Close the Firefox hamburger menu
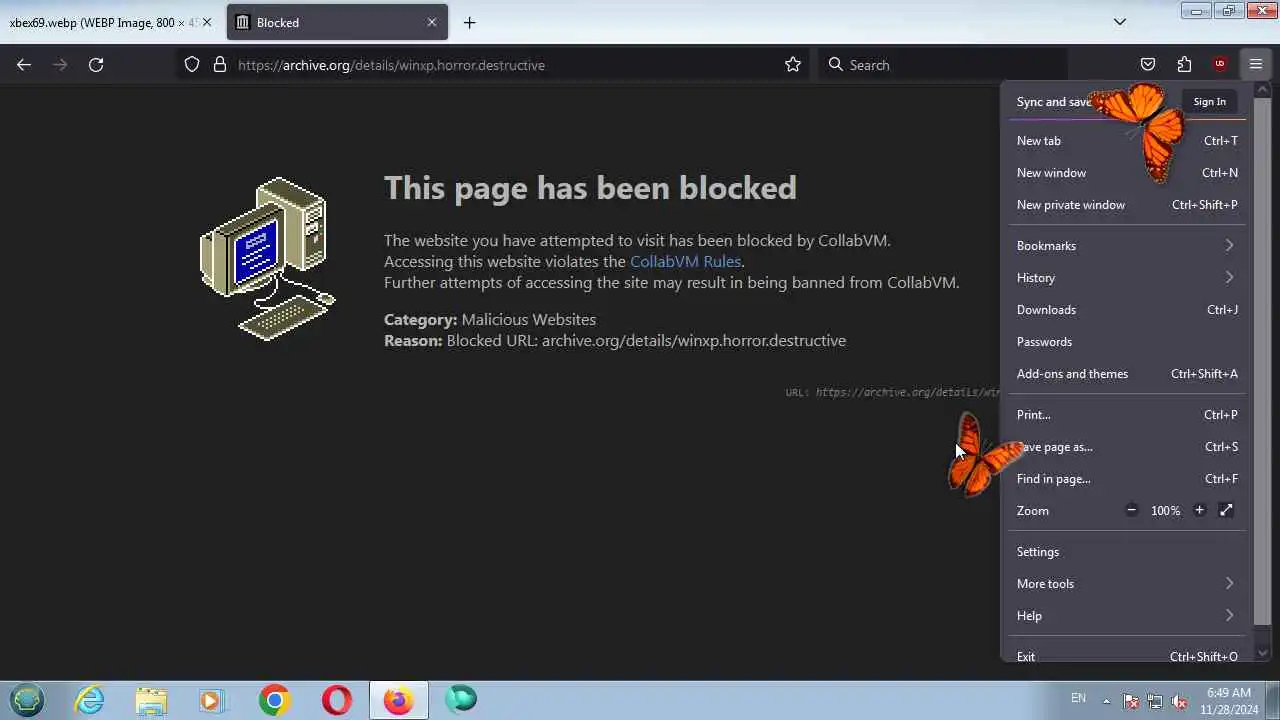Viewport: 1280px width, 720px height. coord(1256,65)
